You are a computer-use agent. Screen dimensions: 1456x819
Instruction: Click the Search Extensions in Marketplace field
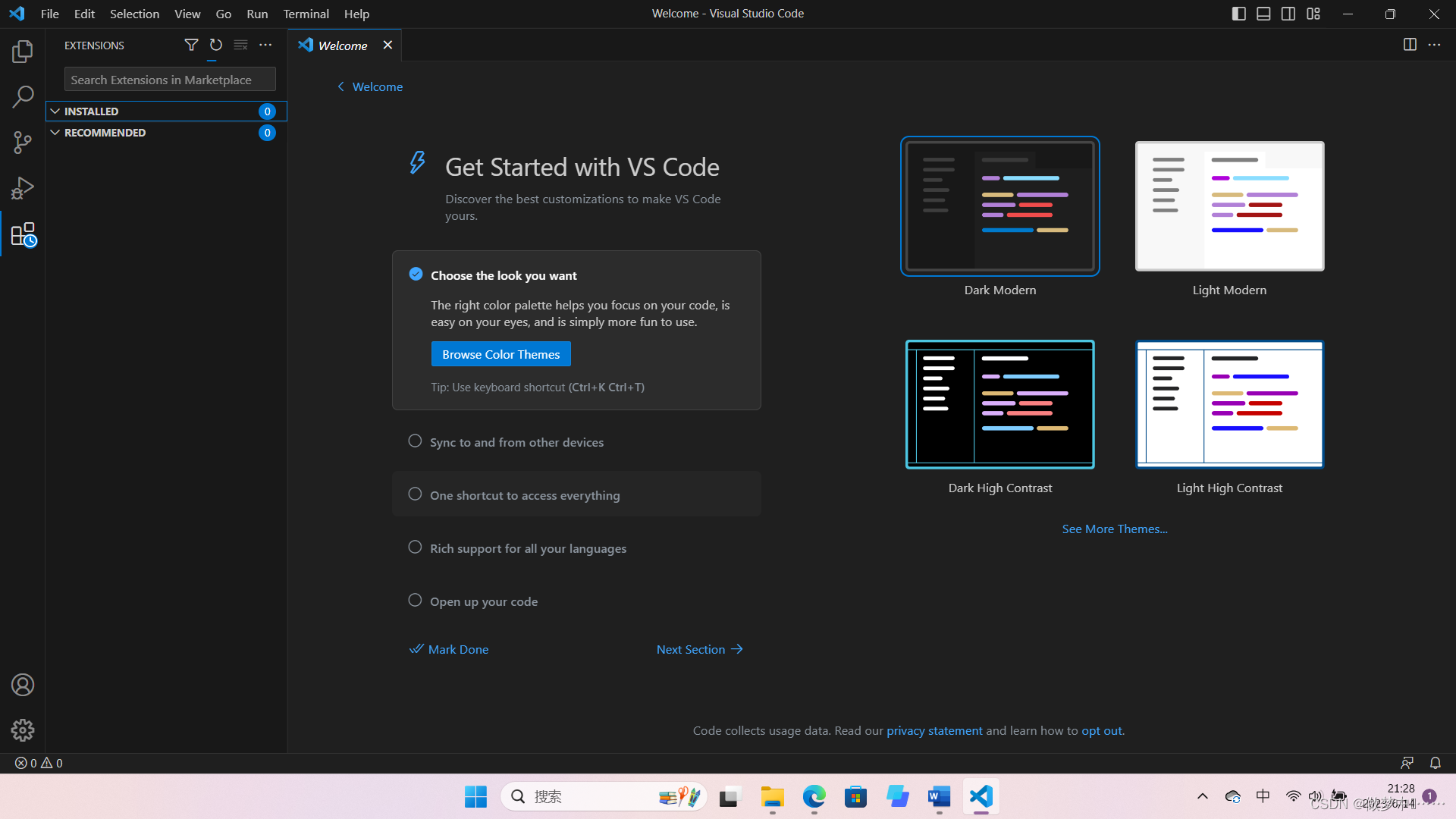[x=170, y=80]
